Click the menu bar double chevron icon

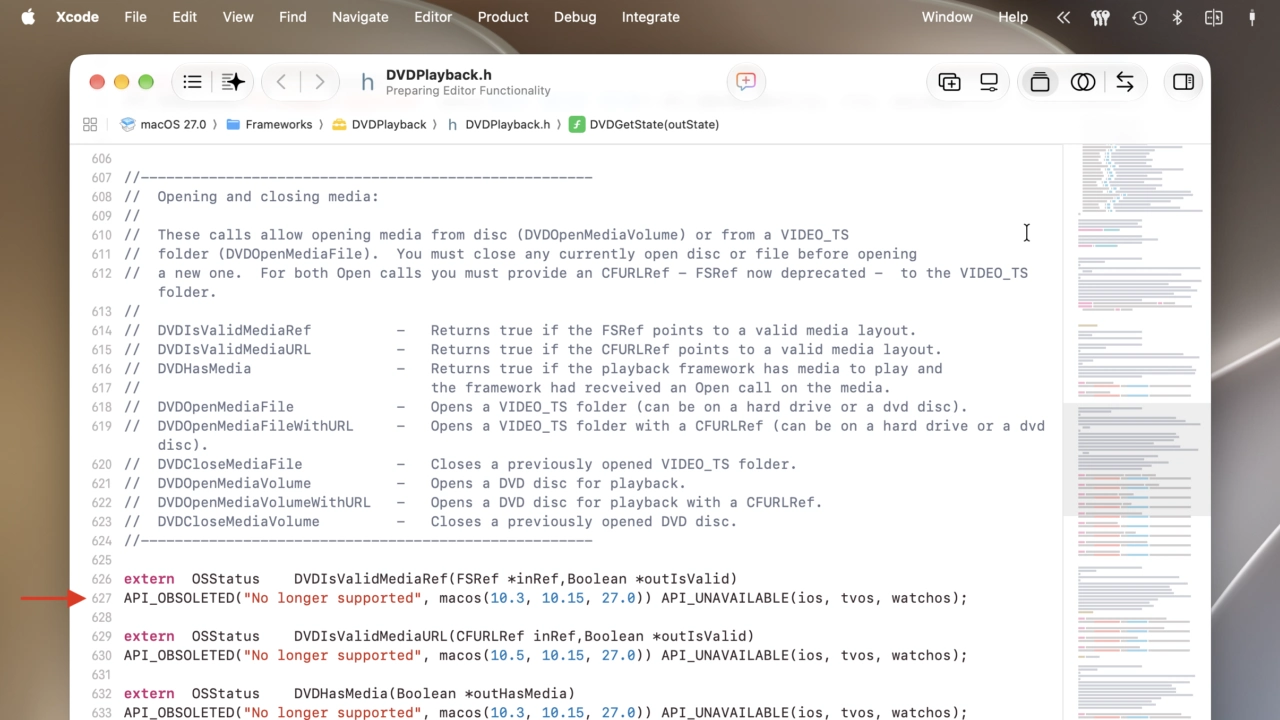tap(1063, 17)
